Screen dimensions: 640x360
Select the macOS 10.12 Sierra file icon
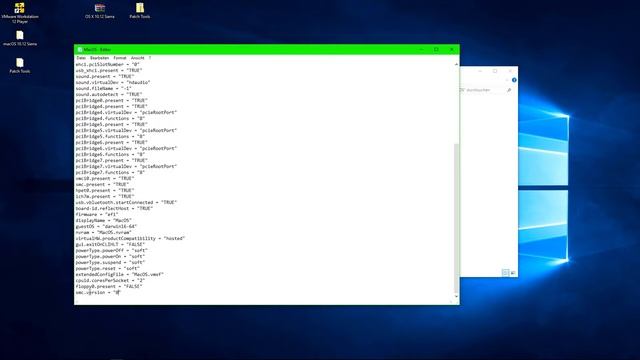tap(20, 38)
